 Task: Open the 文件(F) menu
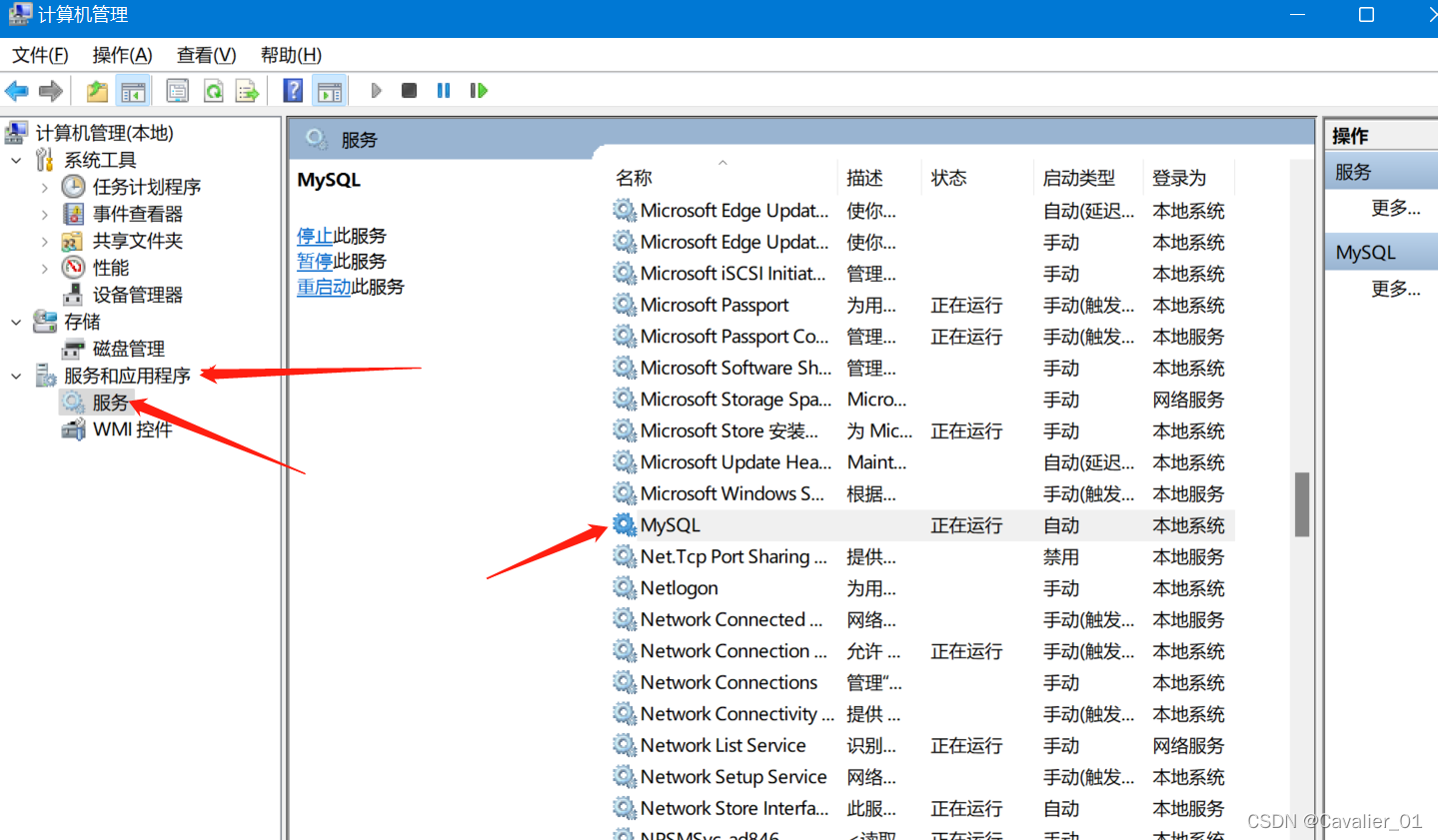[x=40, y=55]
